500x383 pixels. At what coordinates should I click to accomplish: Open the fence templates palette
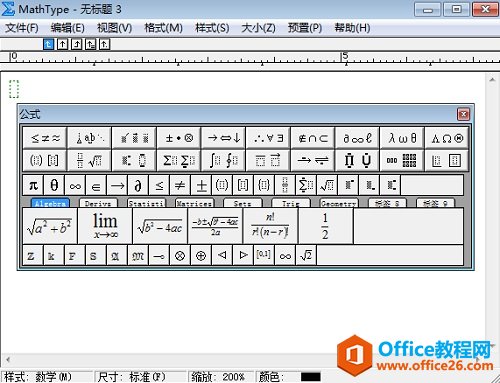pos(45,160)
